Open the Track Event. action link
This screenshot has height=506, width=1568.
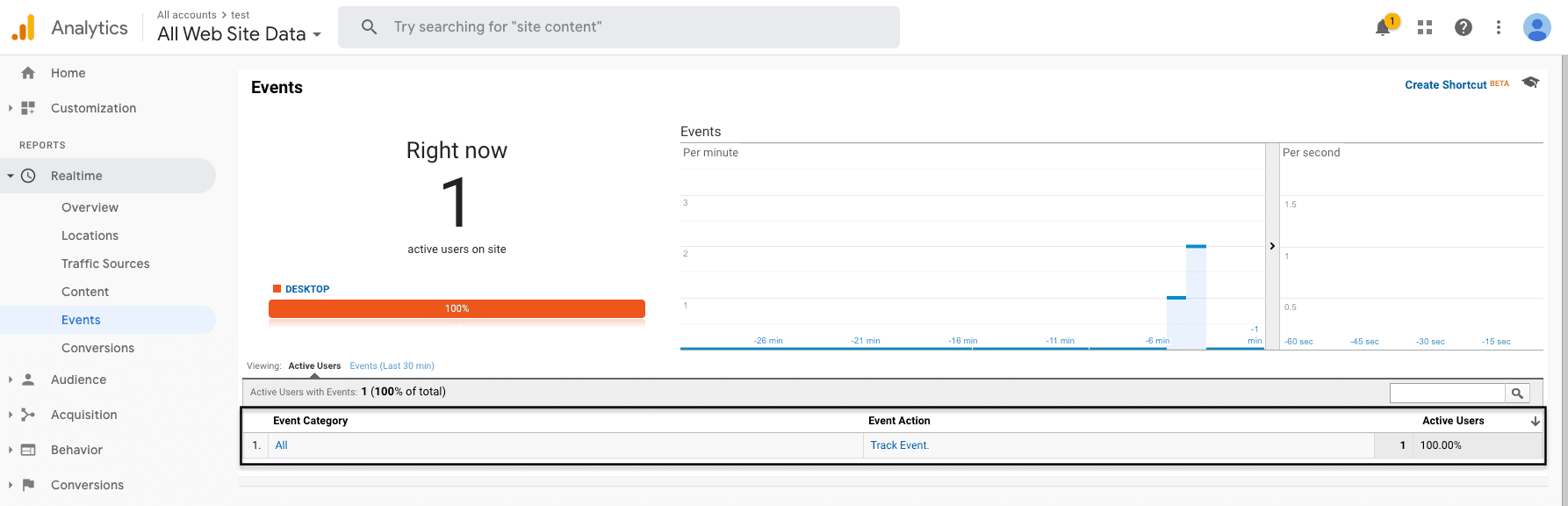point(899,445)
